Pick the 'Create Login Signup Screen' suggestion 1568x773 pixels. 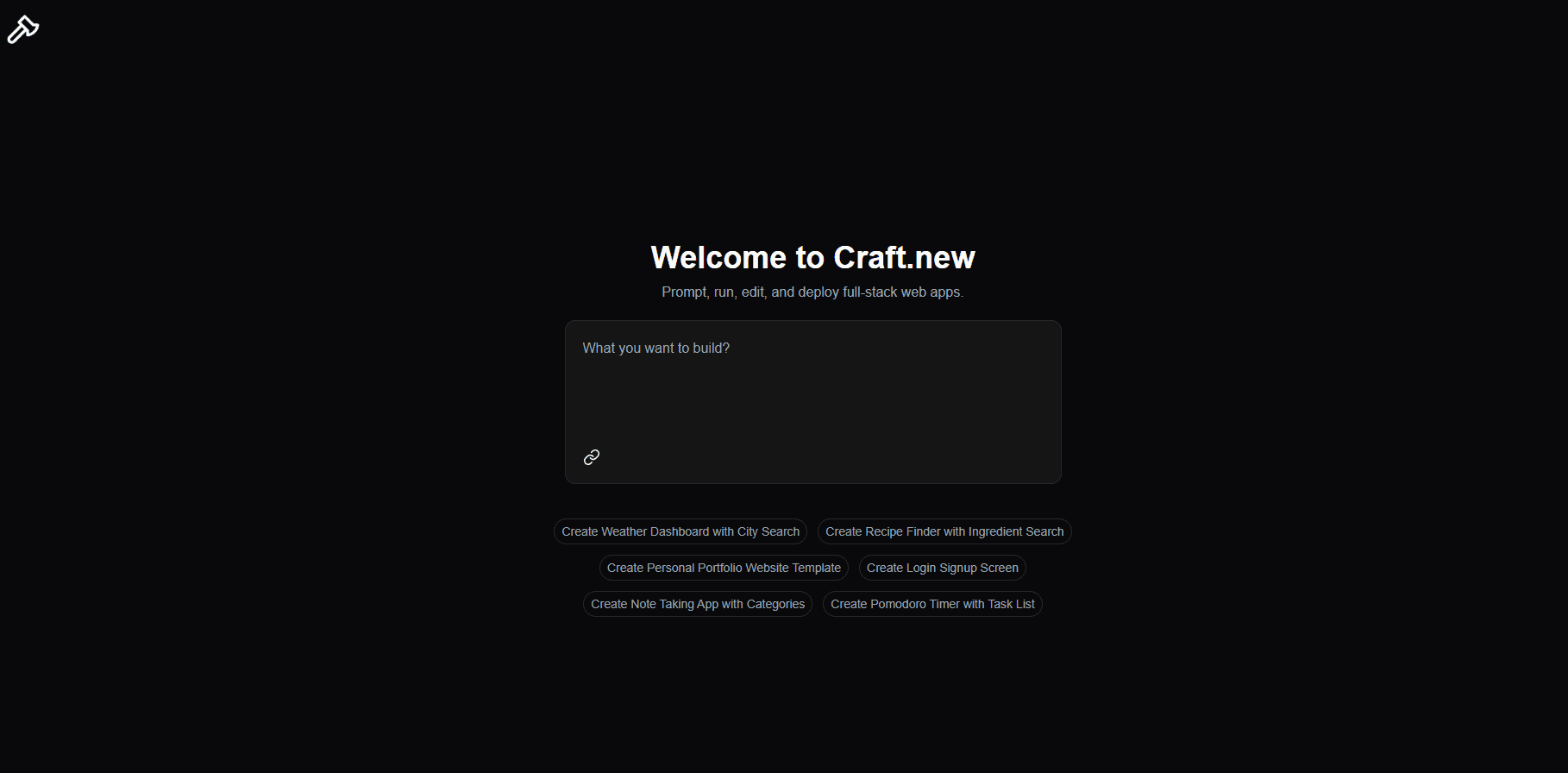943,568
